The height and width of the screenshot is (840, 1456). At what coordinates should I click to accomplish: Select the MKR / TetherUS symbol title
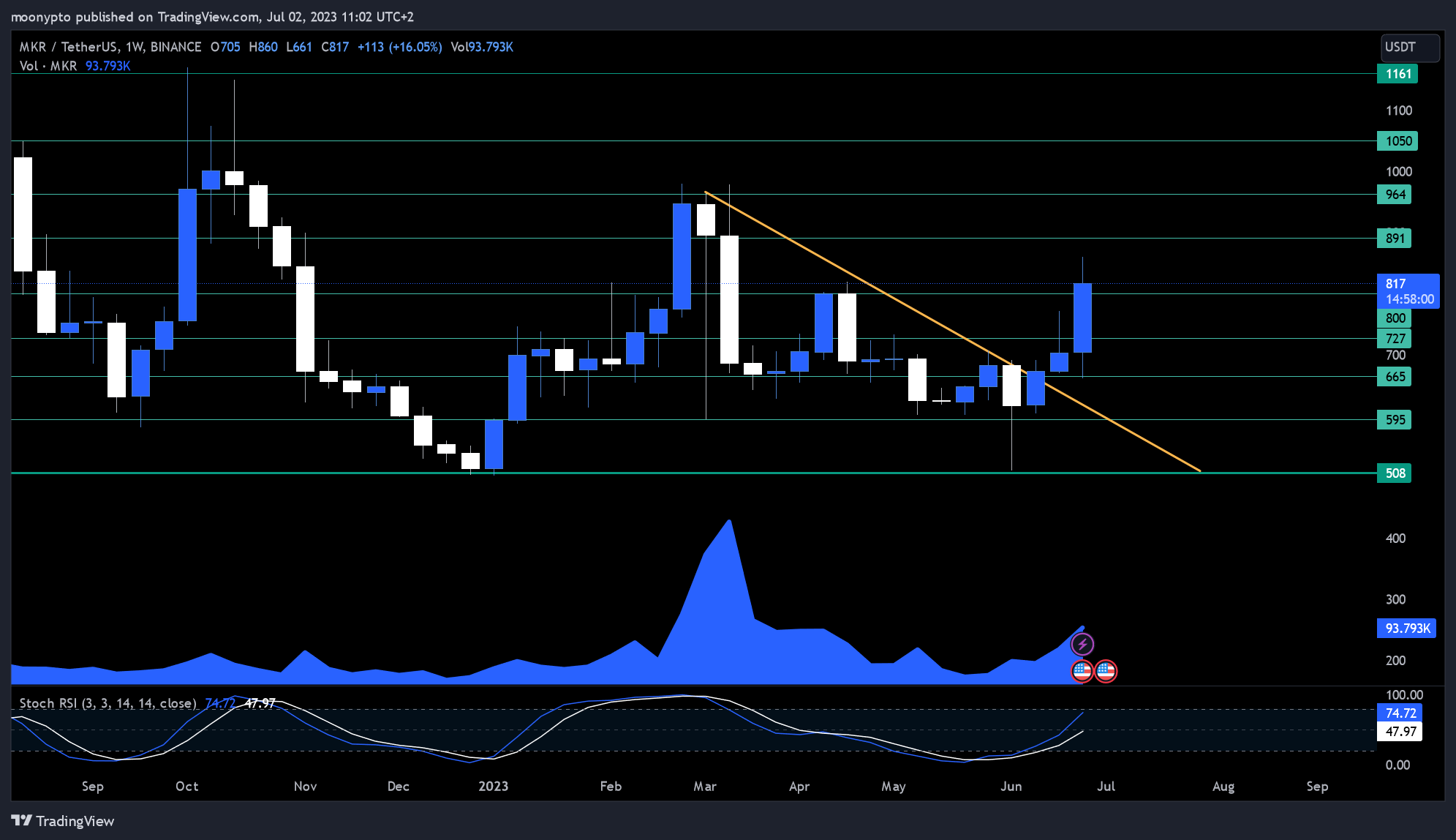(110, 48)
